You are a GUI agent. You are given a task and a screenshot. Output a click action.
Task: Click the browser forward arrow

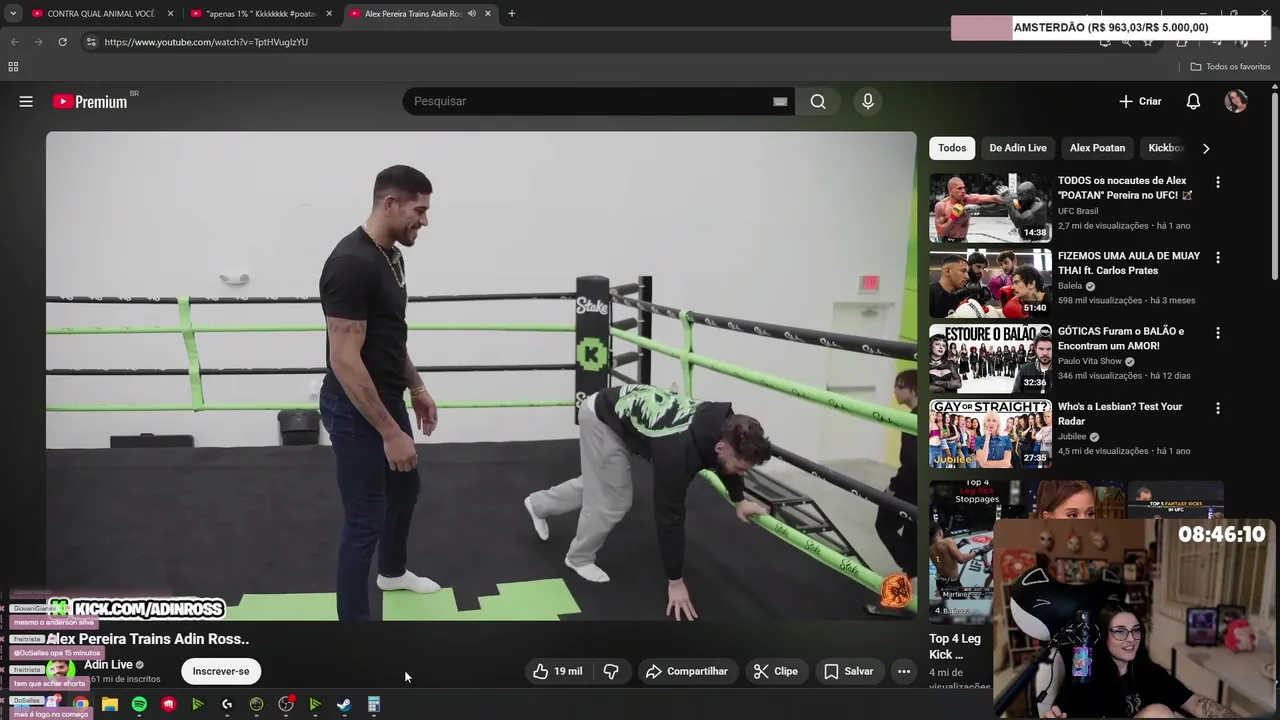pos(38,42)
